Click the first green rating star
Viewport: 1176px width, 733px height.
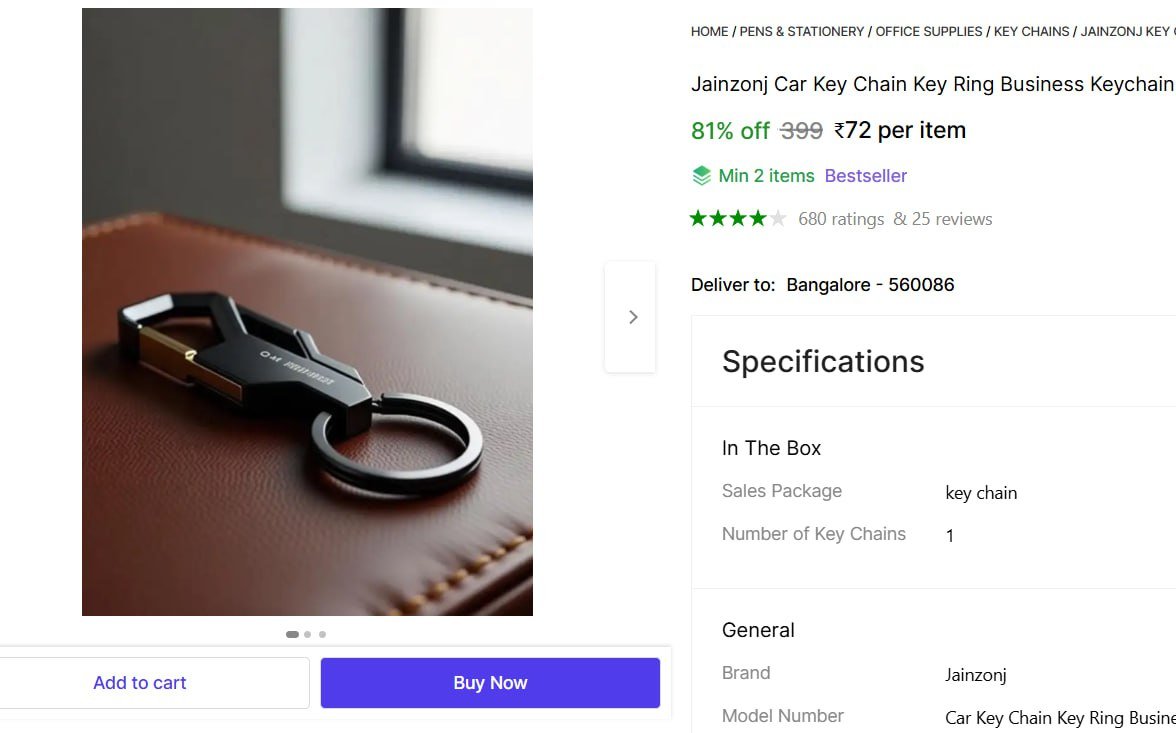point(698,218)
